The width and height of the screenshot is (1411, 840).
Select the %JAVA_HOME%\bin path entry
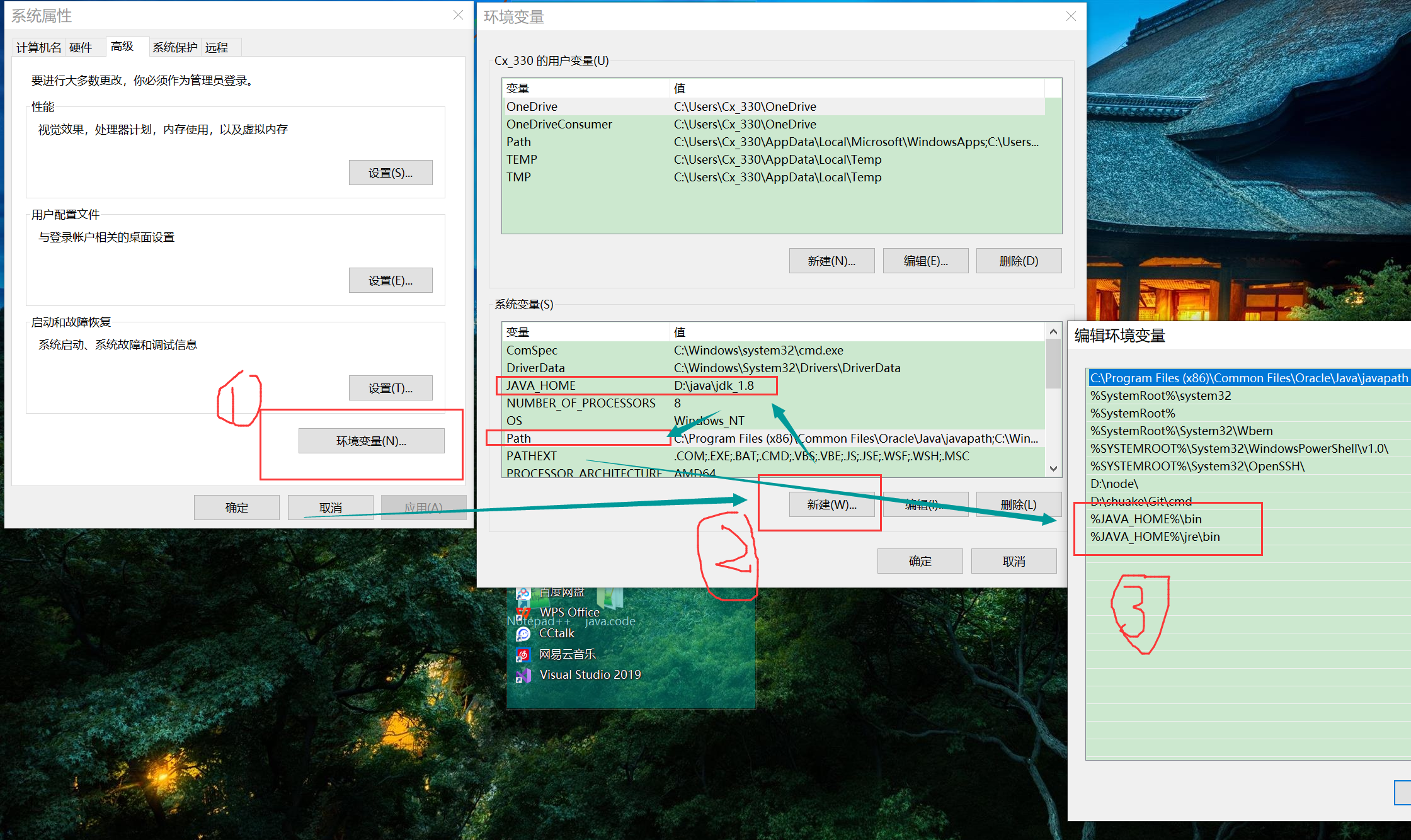tap(1146, 519)
